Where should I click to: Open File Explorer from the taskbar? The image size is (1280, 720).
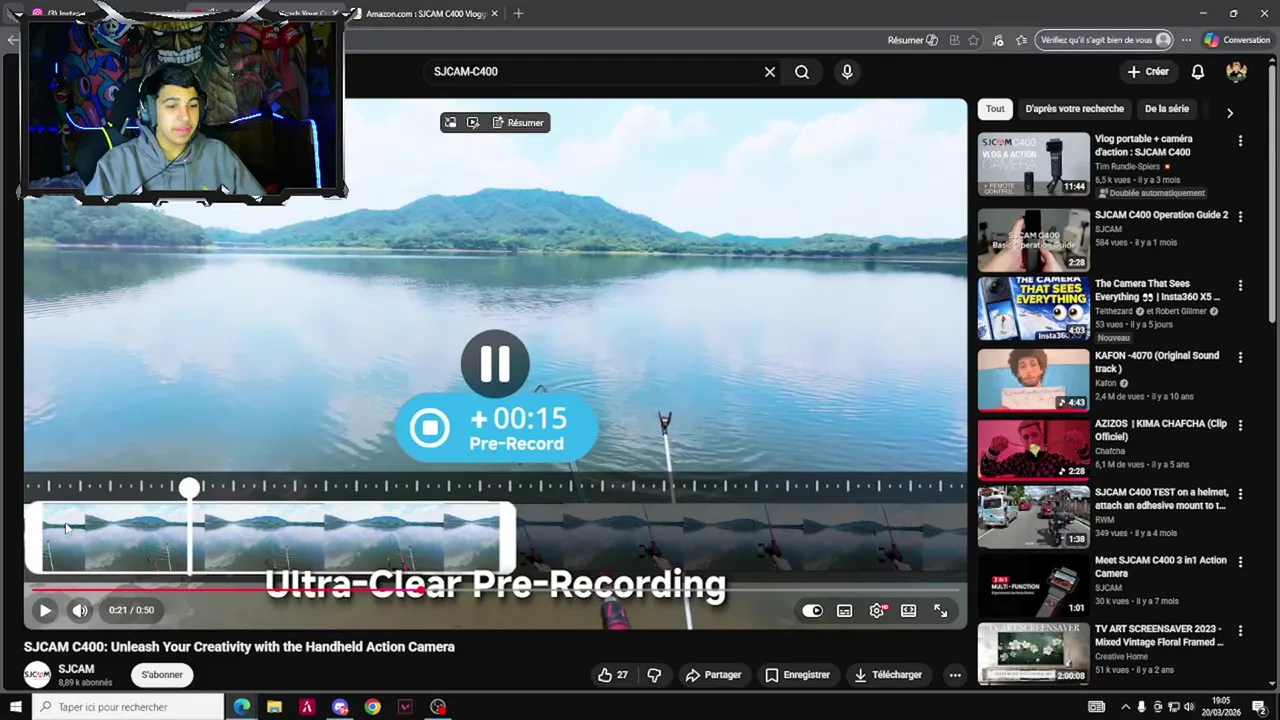click(x=274, y=707)
